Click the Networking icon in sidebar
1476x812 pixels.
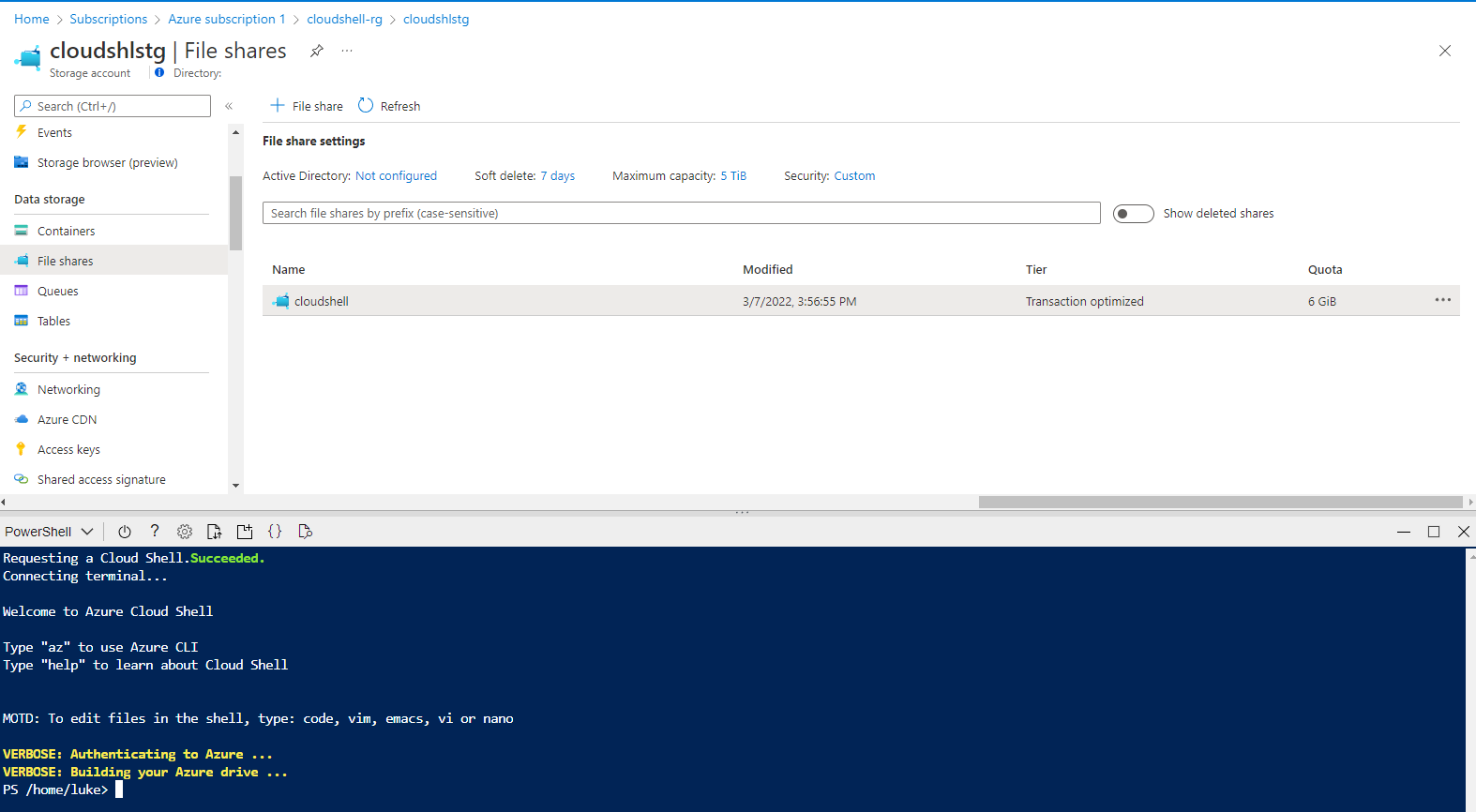click(x=21, y=389)
